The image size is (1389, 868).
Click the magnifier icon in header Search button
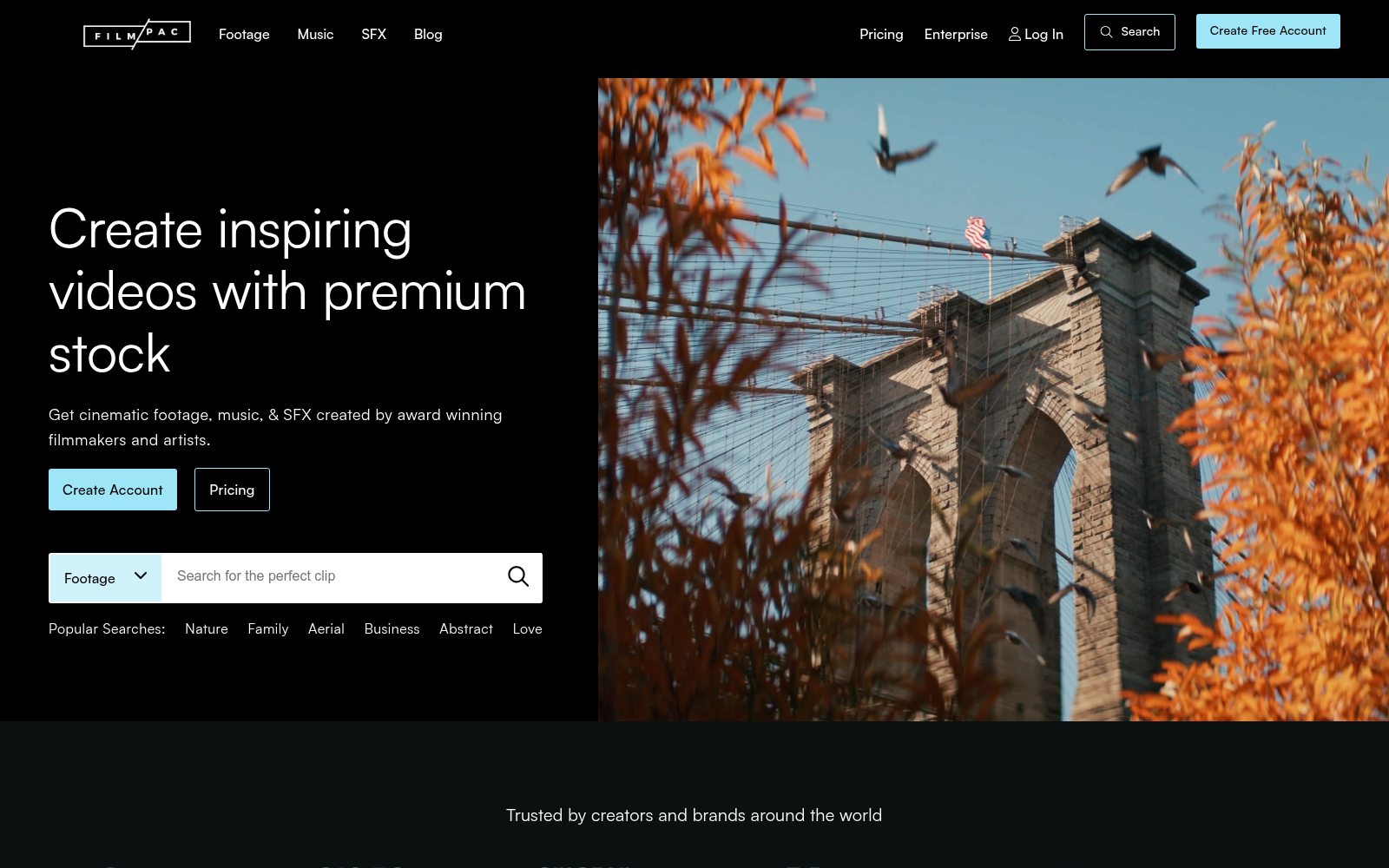(x=1106, y=32)
